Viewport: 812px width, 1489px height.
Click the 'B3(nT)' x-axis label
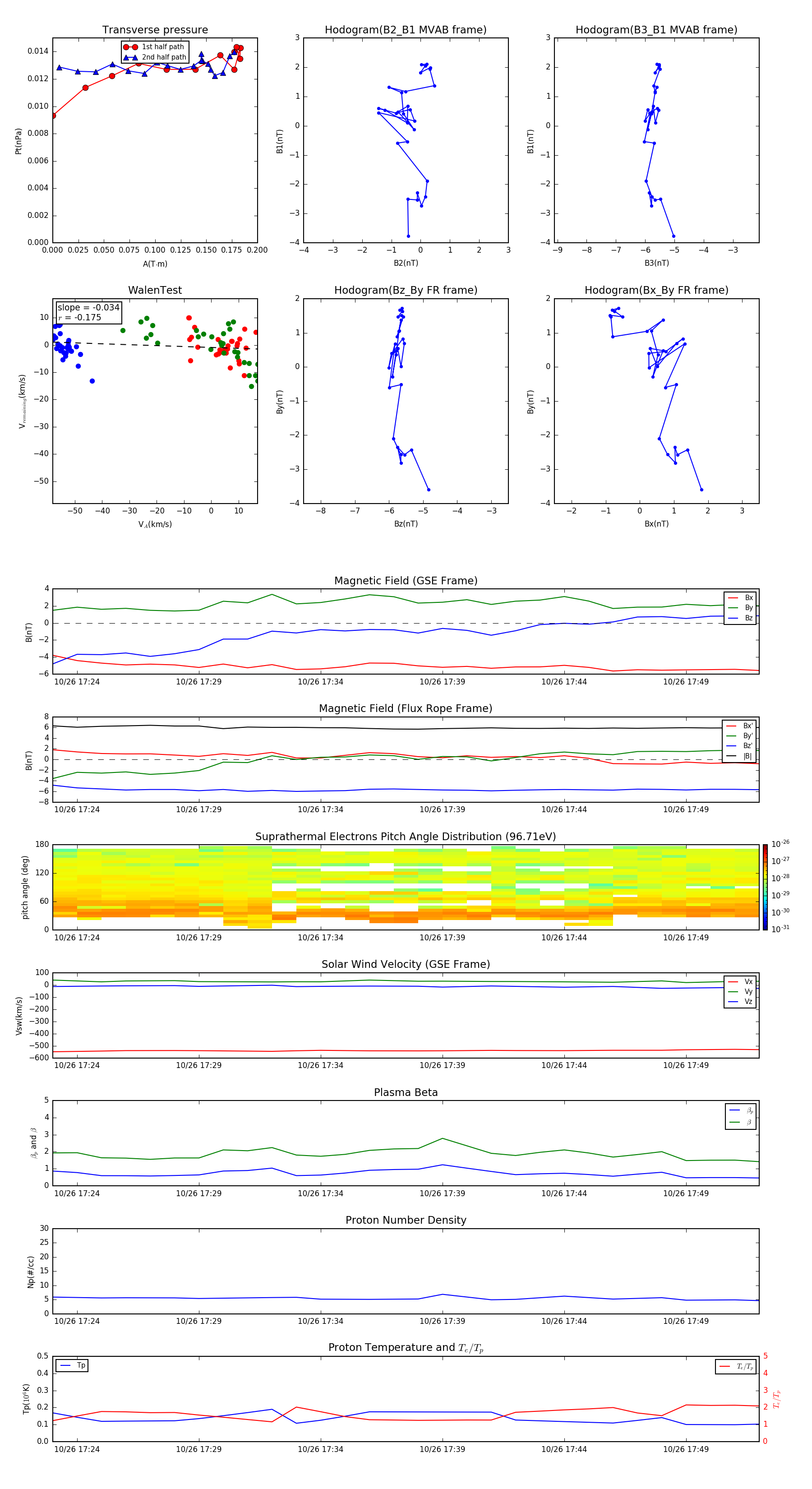[656, 263]
